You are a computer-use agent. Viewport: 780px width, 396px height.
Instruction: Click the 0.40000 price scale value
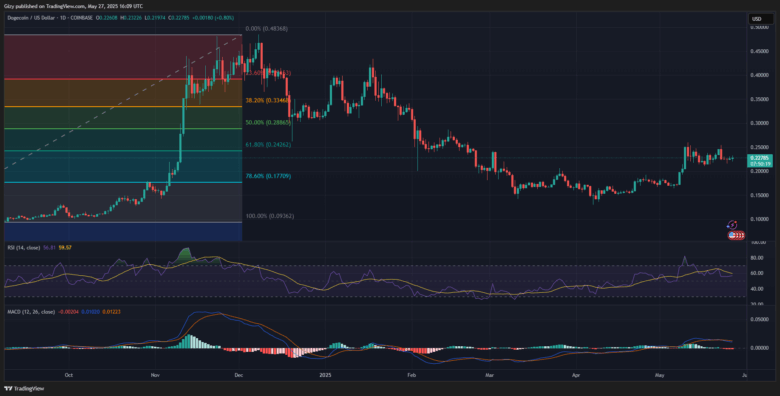759,75
